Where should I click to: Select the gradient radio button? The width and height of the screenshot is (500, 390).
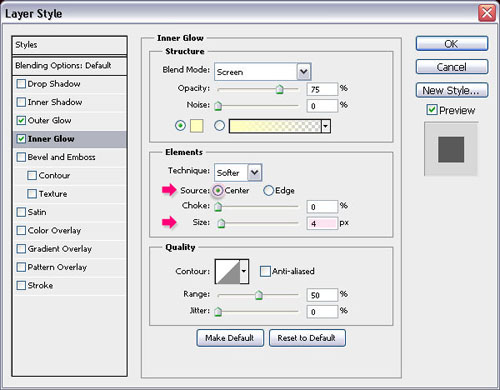[219, 126]
